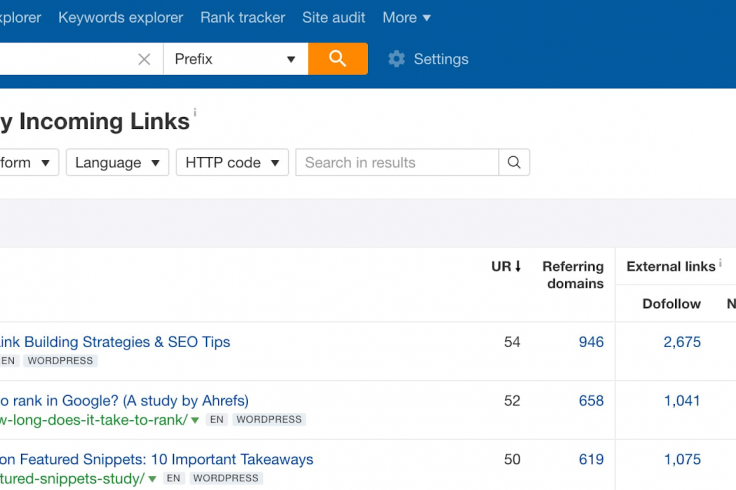Open Settings via the gear icon
The width and height of the screenshot is (736, 490).
click(396, 59)
